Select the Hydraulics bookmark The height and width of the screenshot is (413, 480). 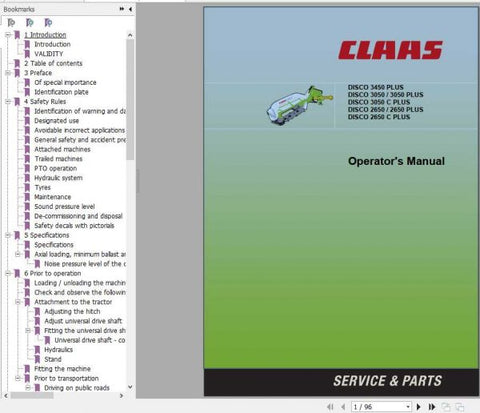[x=59, y=350]
